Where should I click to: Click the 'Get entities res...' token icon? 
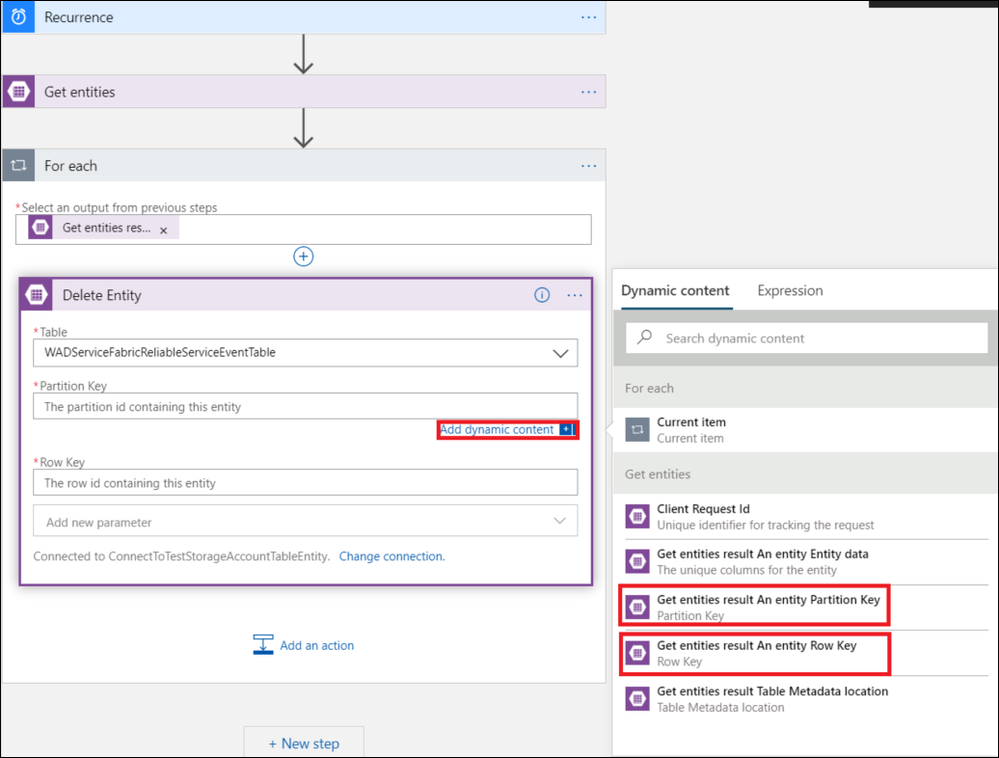pos(40,227)
